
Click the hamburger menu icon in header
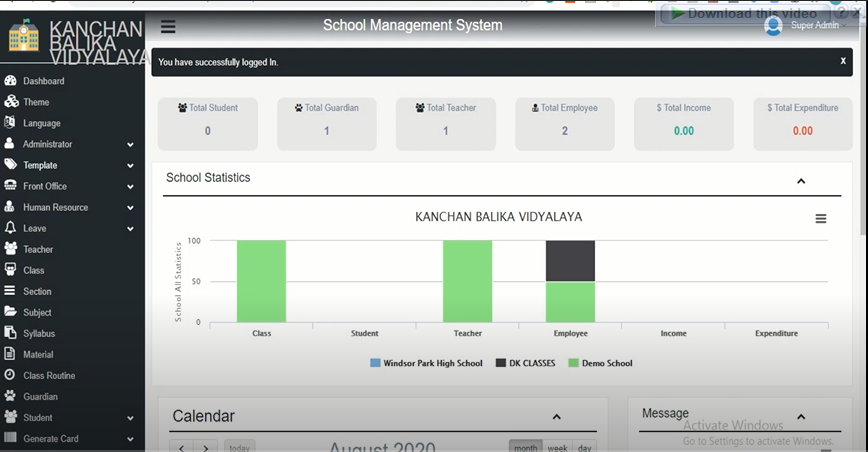(x=168, y=27)
